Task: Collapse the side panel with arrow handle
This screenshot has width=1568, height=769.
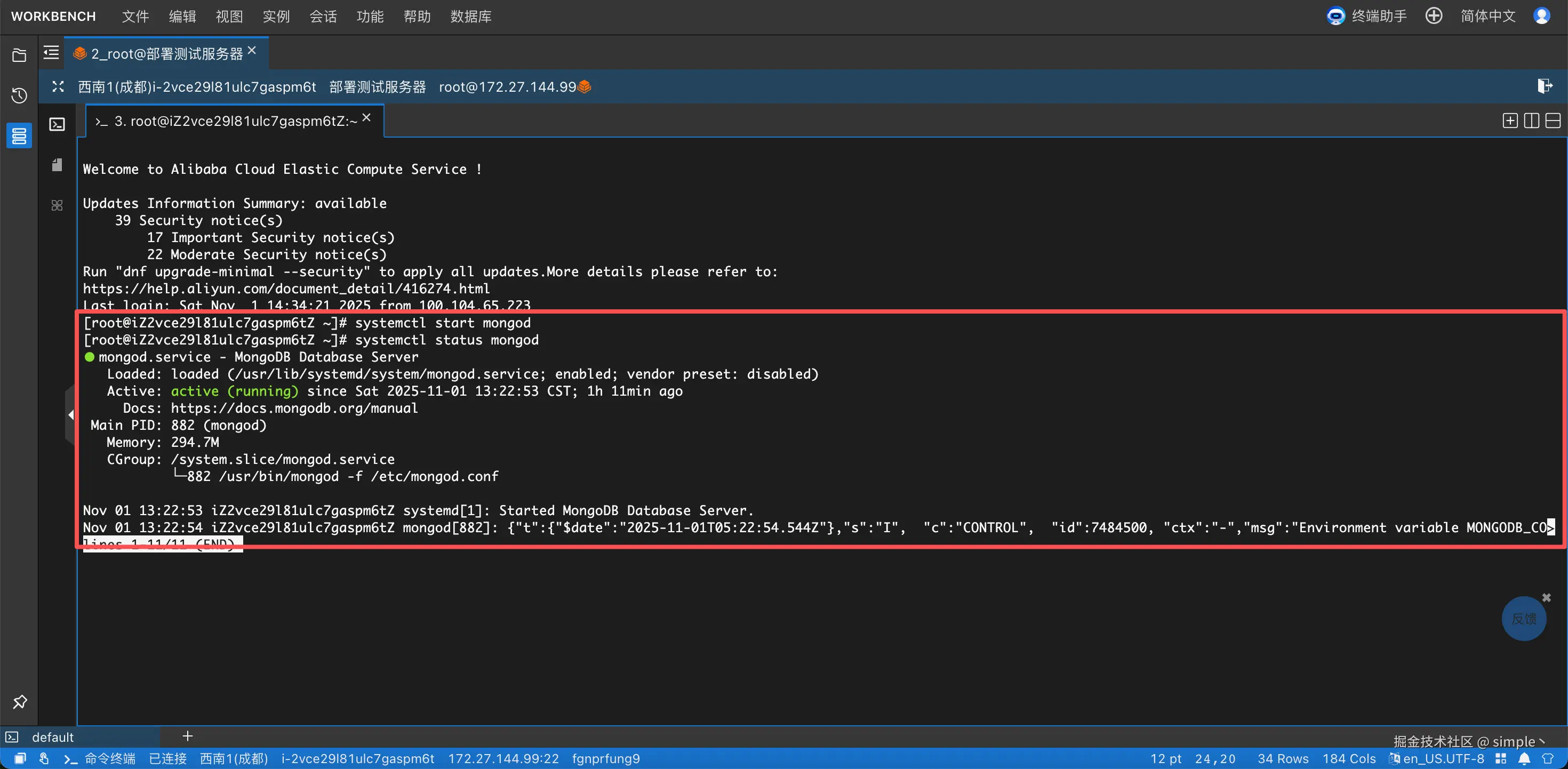Action: [70, 415]
